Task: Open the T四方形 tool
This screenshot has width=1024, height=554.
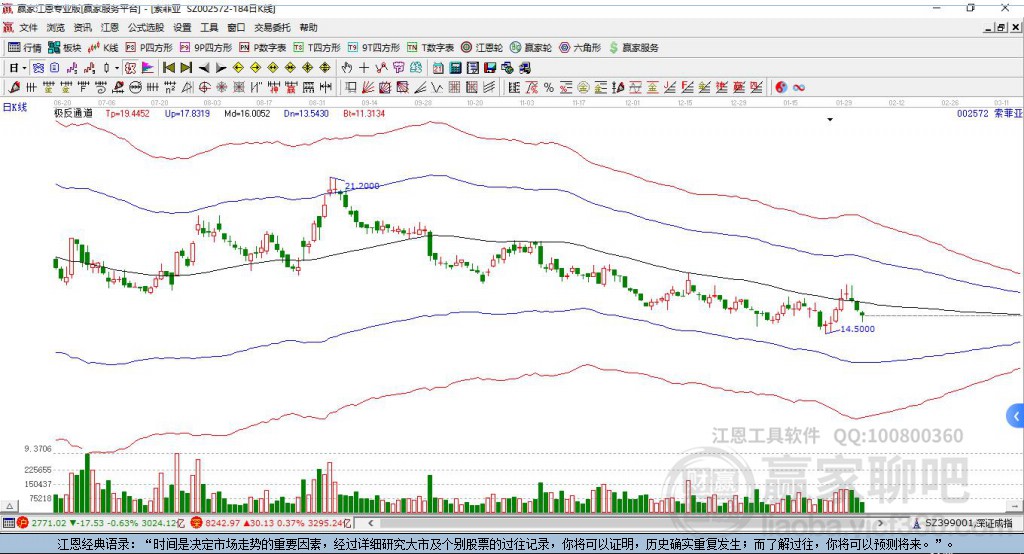Action: tap(317, 48)
